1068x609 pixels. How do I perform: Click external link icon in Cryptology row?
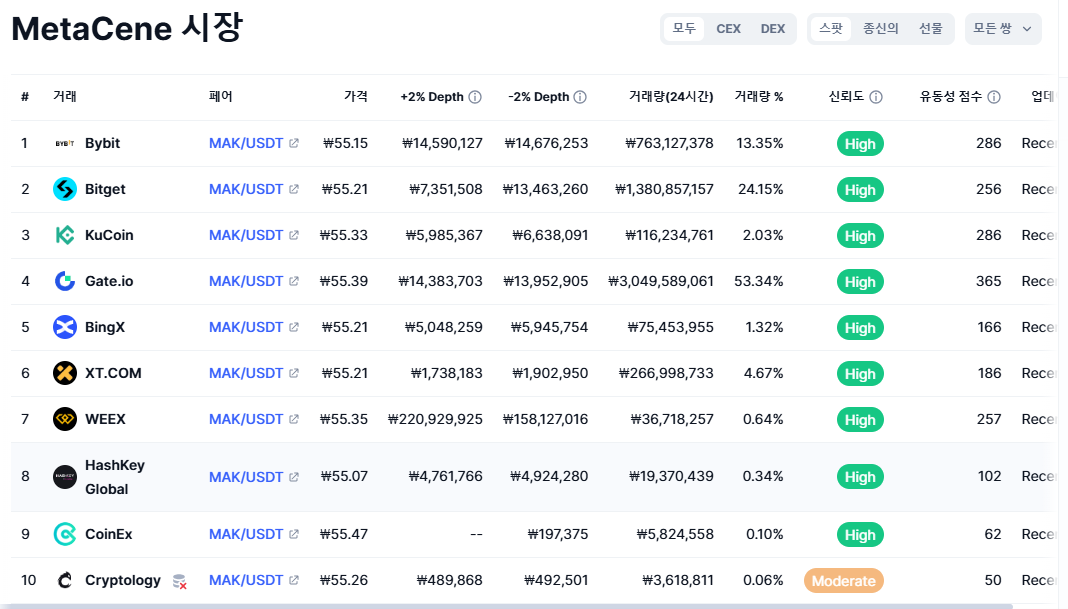[x=294, y=580]
